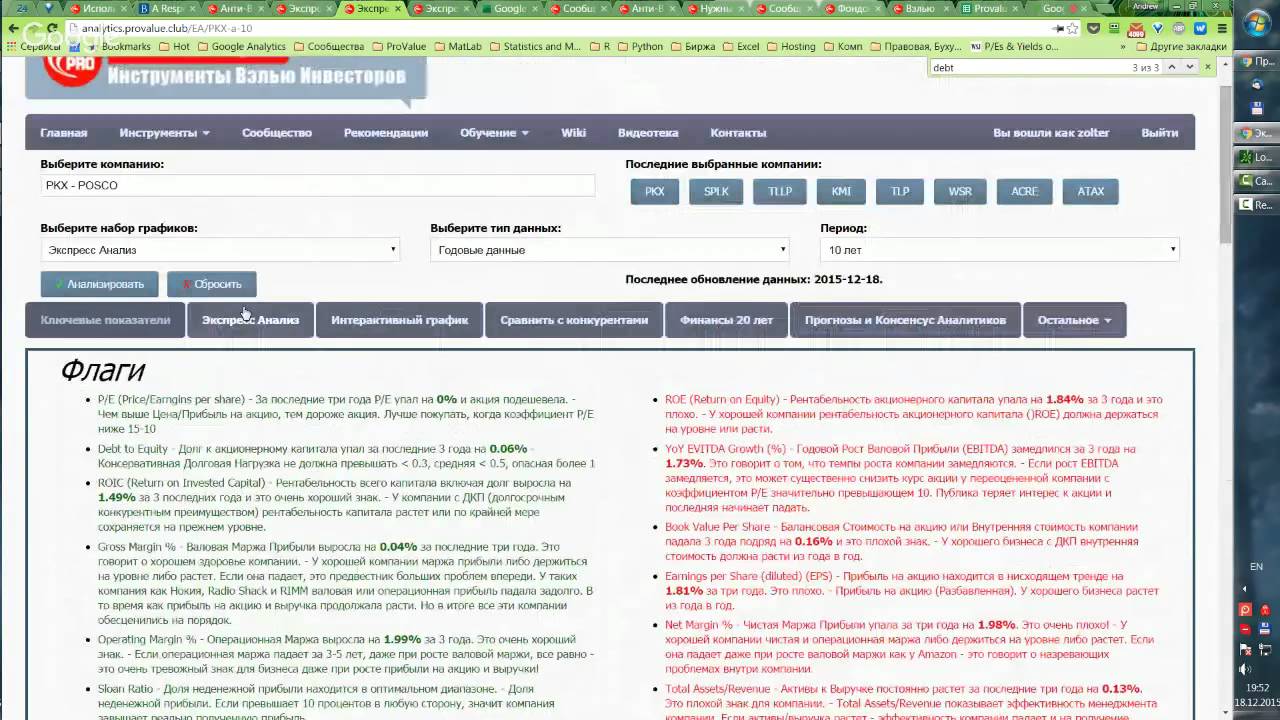Open 'Рекомендации' in the nav bar
This screenshot has width=1280, height=720.
386,133
